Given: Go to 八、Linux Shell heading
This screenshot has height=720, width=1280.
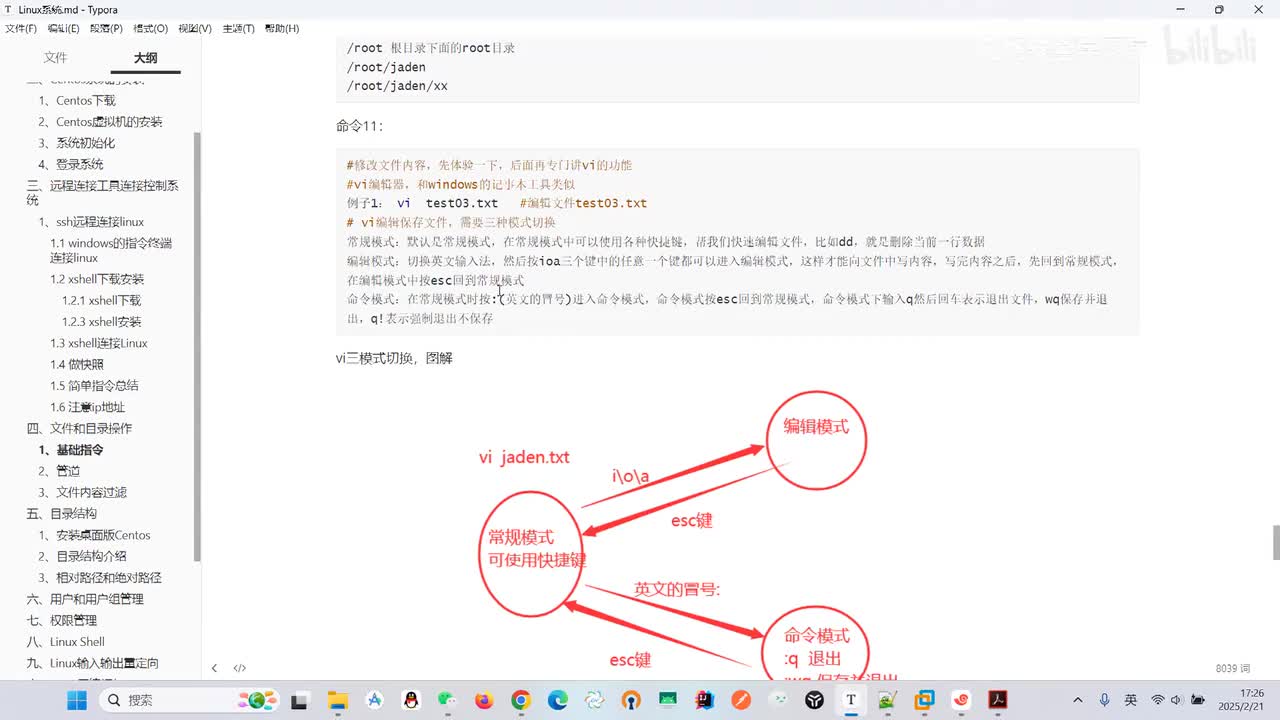Looking at the screenshot, I should click(x=65, y=642).
